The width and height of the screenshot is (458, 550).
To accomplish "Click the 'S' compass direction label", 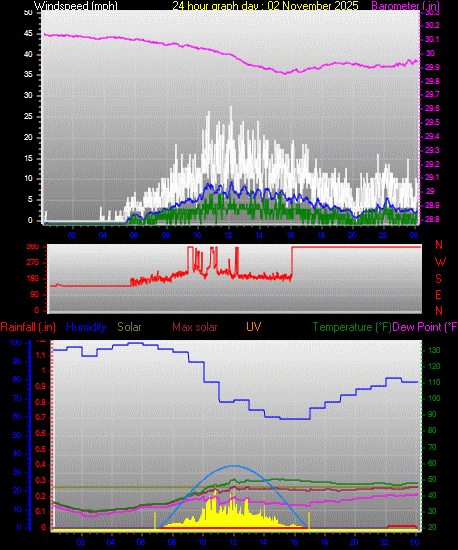I will pyautogui.click(x=438, y=279).
